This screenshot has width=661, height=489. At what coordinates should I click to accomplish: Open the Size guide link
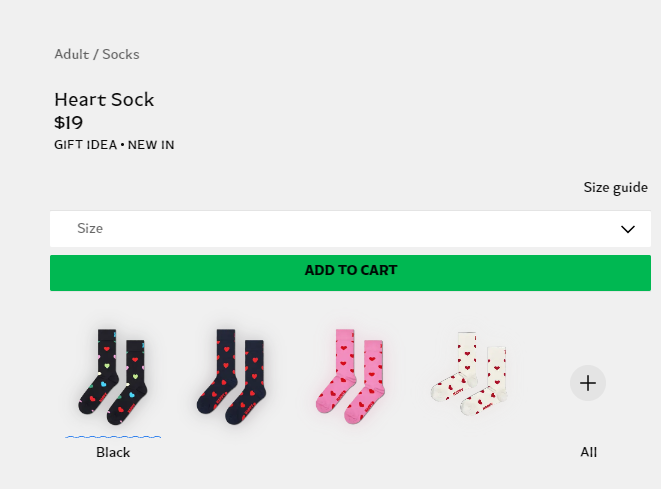click(615, 188)
